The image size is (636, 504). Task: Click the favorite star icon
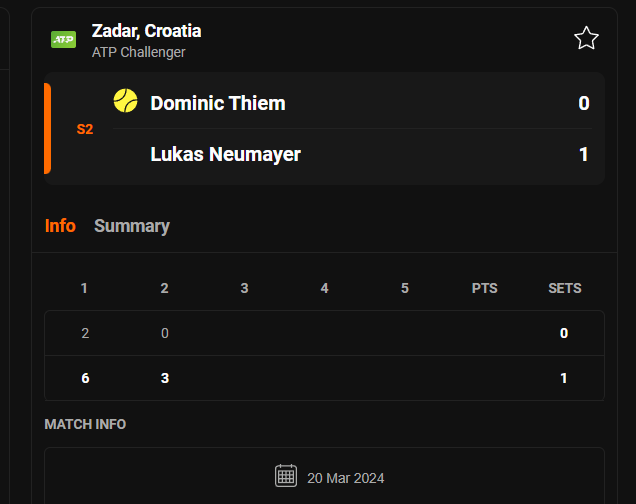[586, 39]
